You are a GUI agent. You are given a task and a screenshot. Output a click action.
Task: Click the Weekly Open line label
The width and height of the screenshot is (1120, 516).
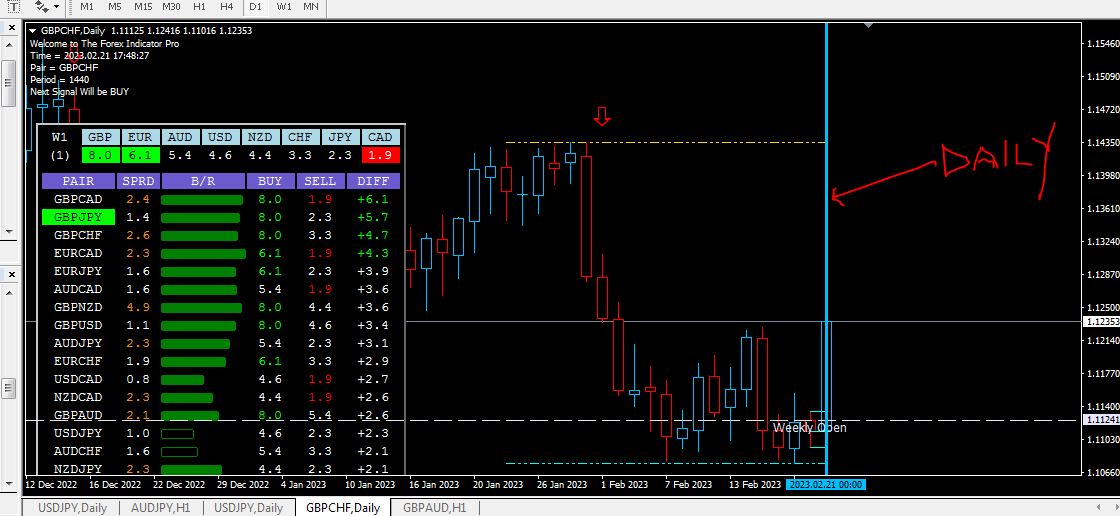pos(810,427)
